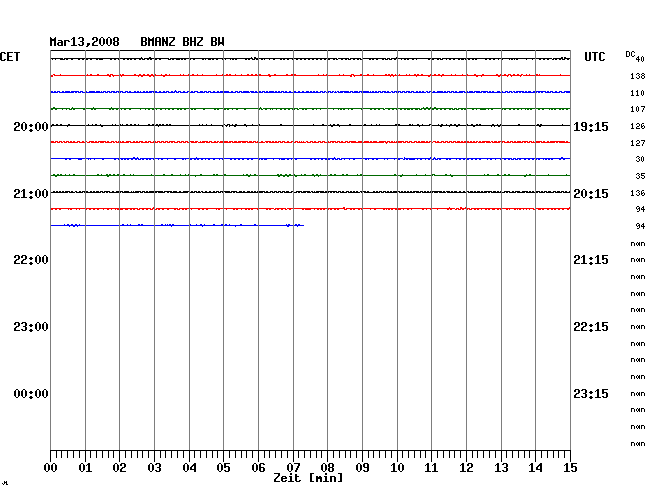Screen dimensions: 650x494
Task: Select the CET time zone label
Action: coord(10,57)
